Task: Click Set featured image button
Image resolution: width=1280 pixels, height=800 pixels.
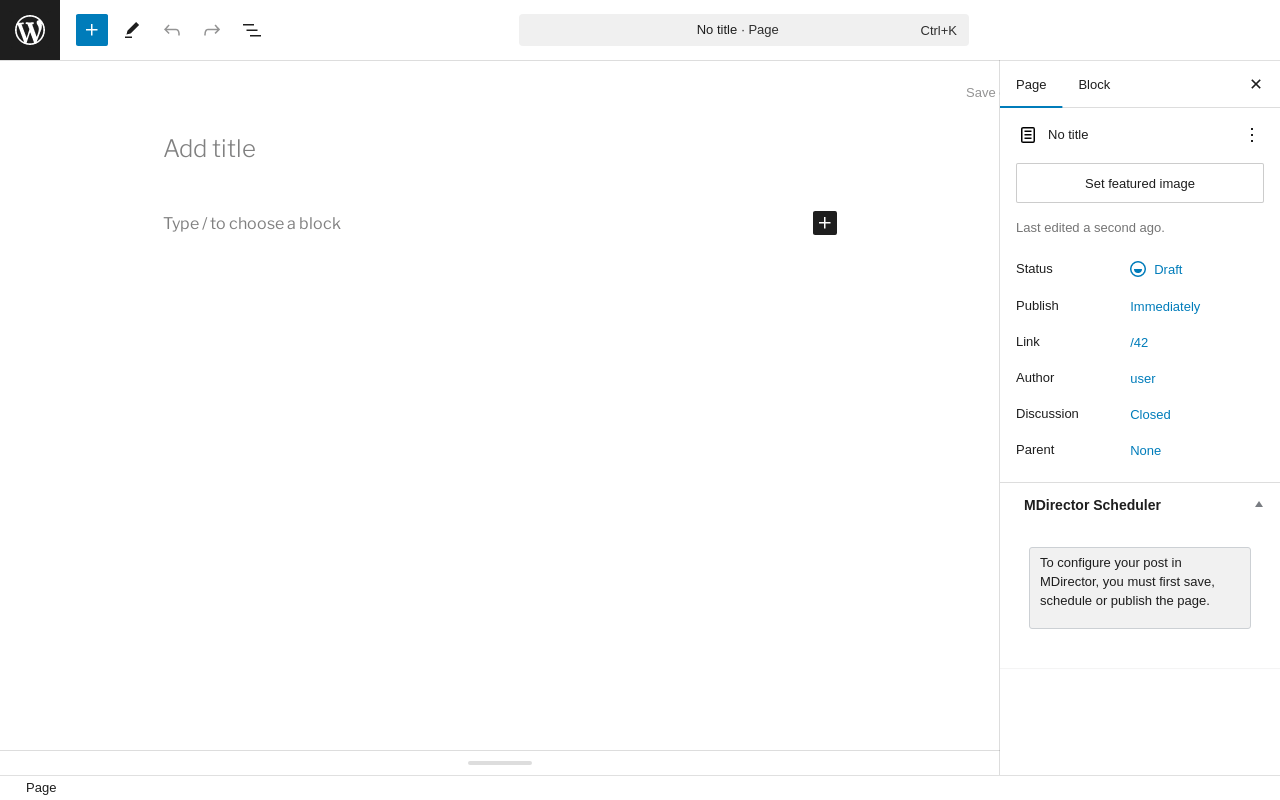Action: pos(1140,183)
